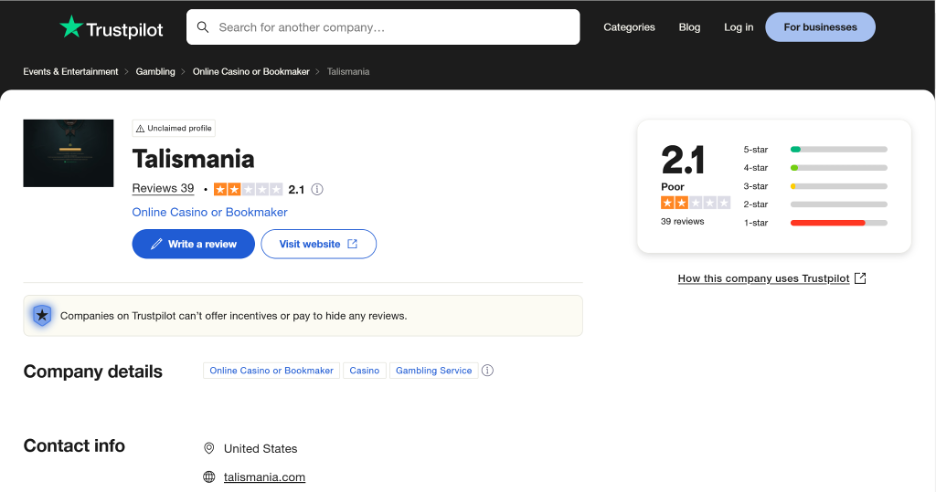Screen dimensions: 936x492
Task: Filter reviews by 1-star red bar
Action: [815, 223]
